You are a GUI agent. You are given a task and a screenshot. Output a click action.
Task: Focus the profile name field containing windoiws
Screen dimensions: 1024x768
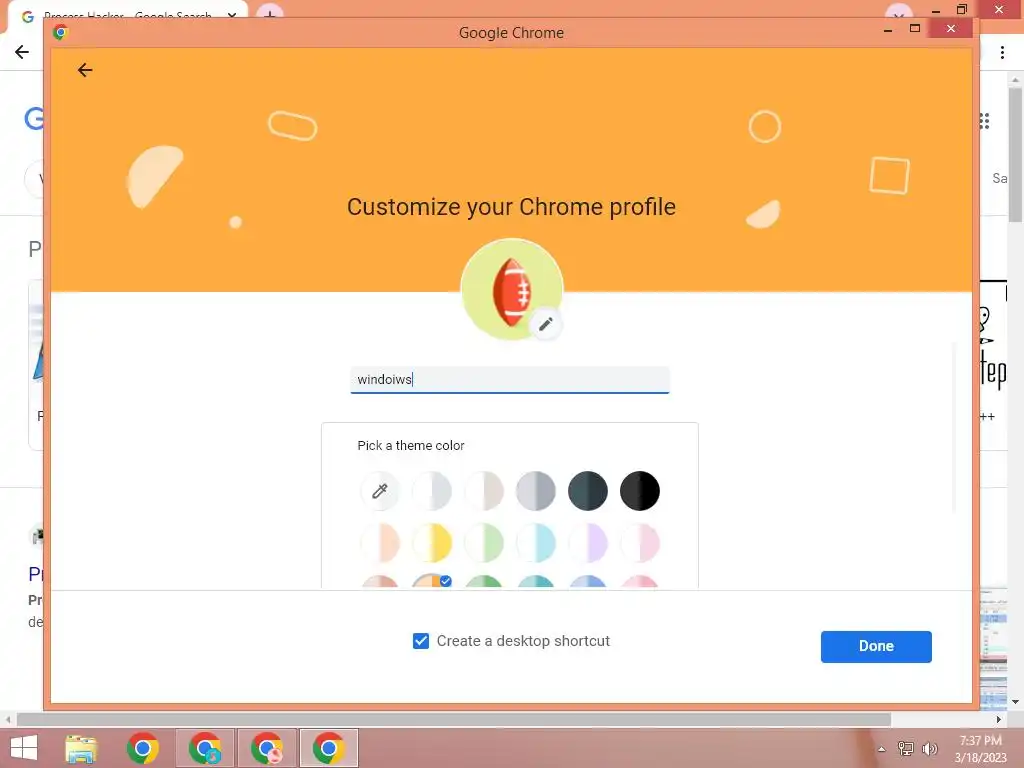click(x=510, y=379)
